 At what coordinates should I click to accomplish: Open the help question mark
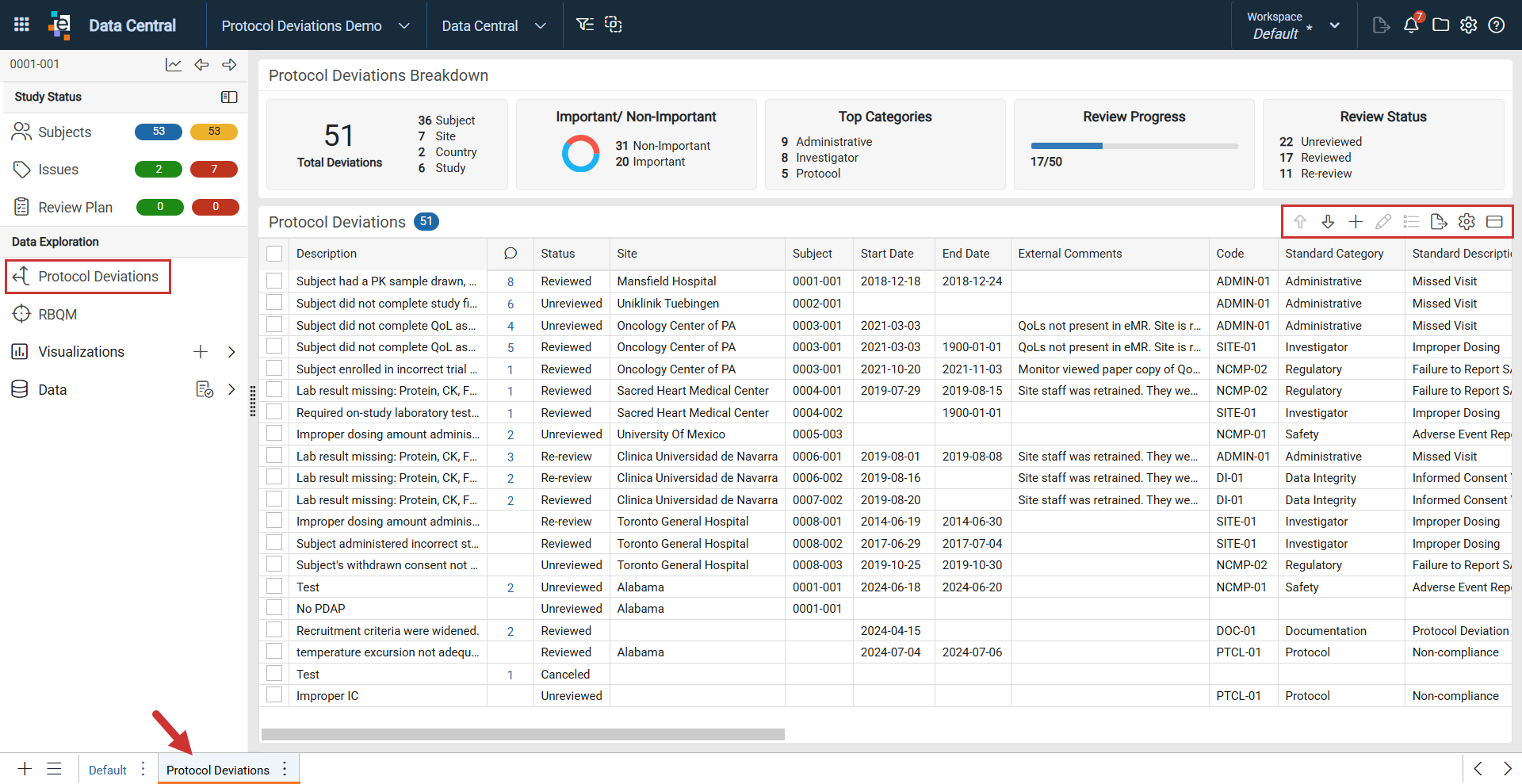pyautogui.click(x=1496, y=25)
